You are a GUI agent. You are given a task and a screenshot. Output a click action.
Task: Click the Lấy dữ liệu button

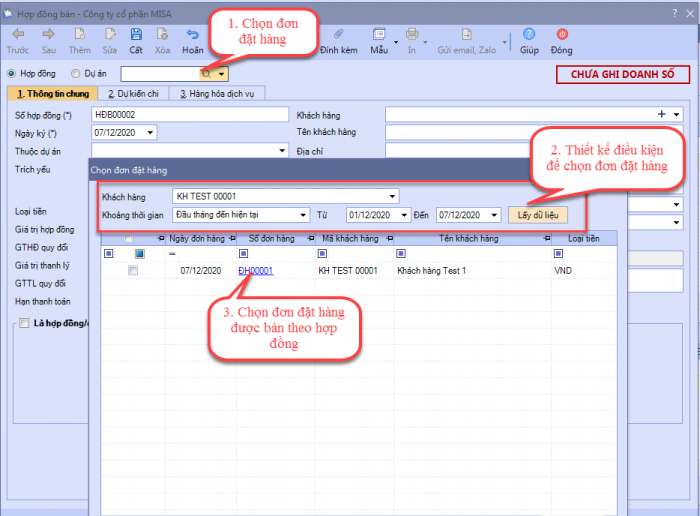point(538,214)
